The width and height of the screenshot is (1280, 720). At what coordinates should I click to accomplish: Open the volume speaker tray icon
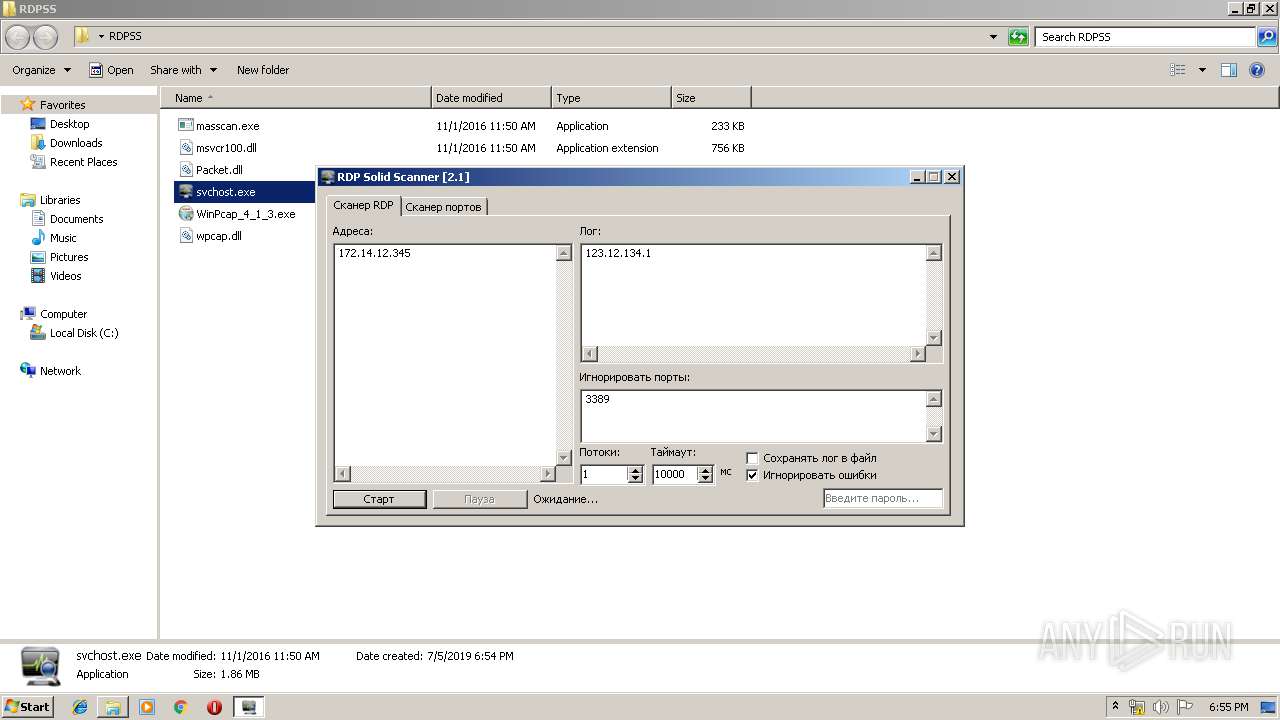[1161, 707]
